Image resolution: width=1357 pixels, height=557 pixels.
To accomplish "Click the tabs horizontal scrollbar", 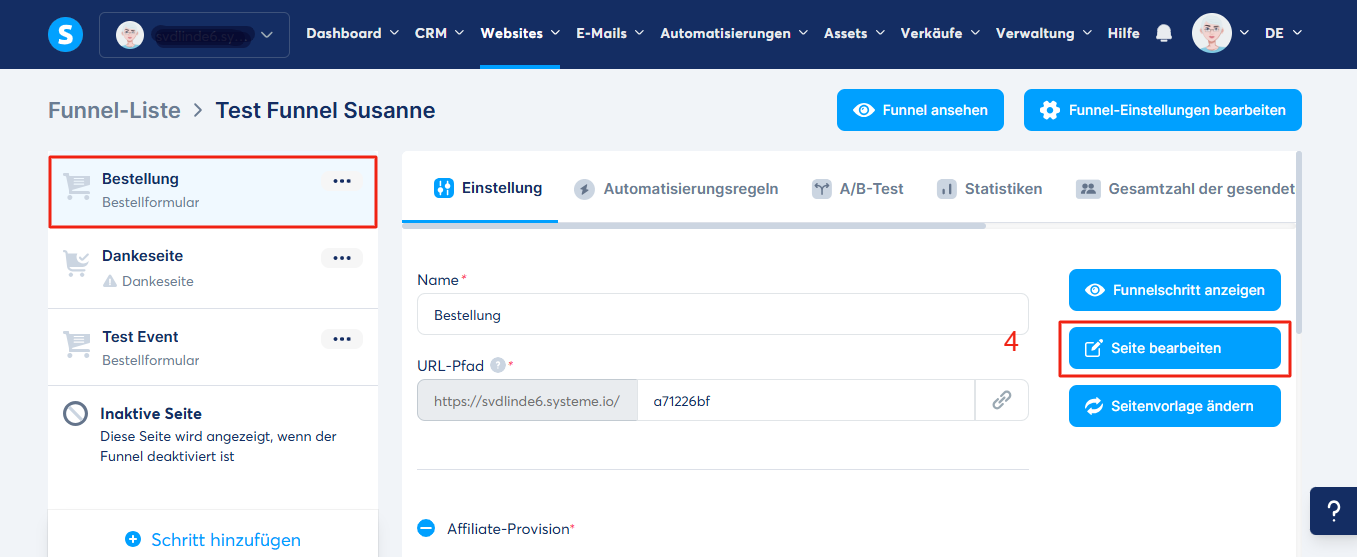I will [x=694, y=226].
